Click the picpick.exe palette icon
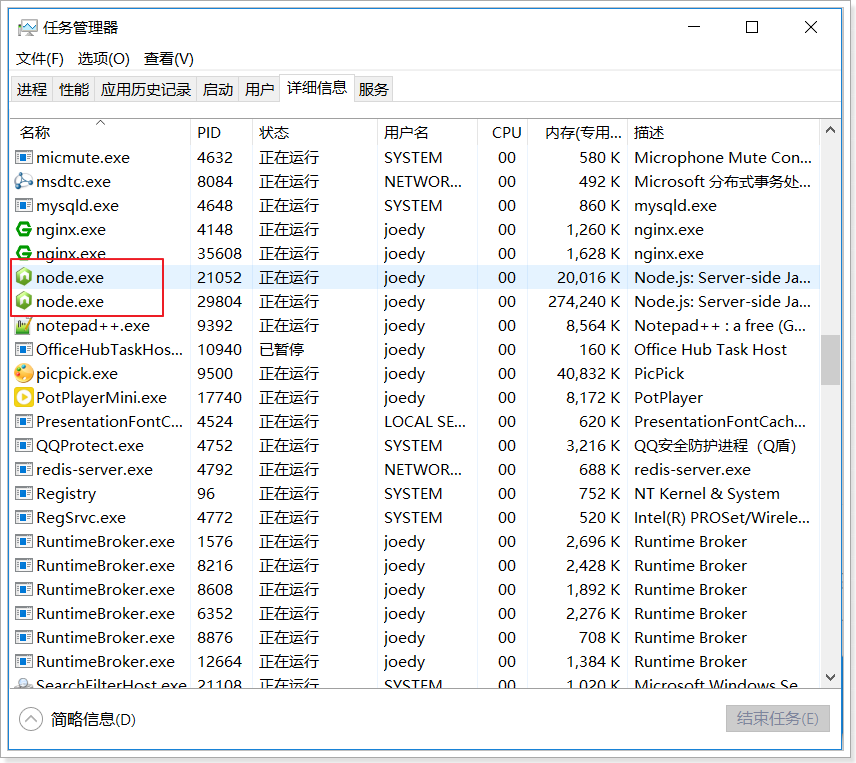Image resolution: width=856 pixels, height=763 pixels. [23, 373]
